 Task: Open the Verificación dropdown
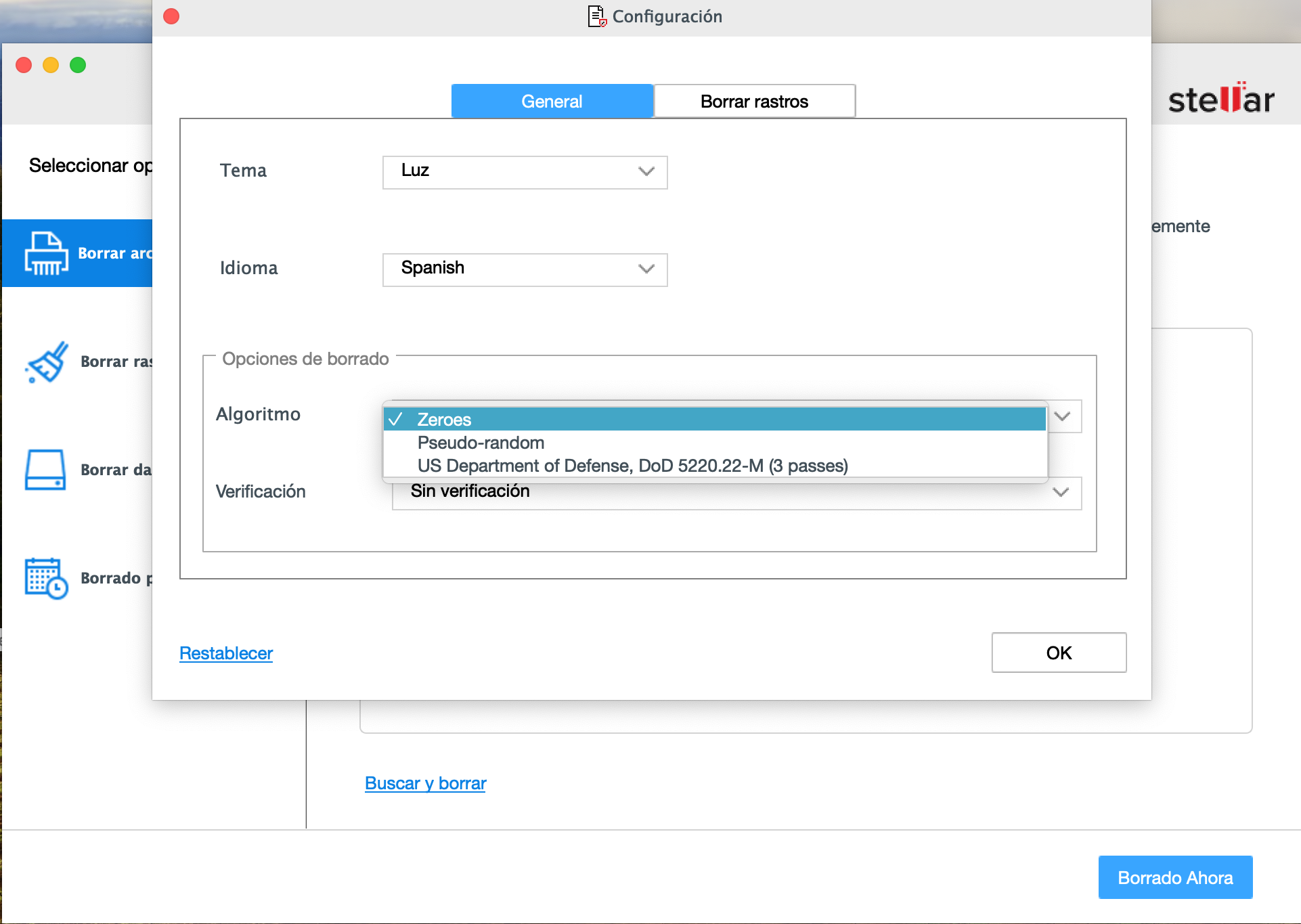(x=736, y=493)
